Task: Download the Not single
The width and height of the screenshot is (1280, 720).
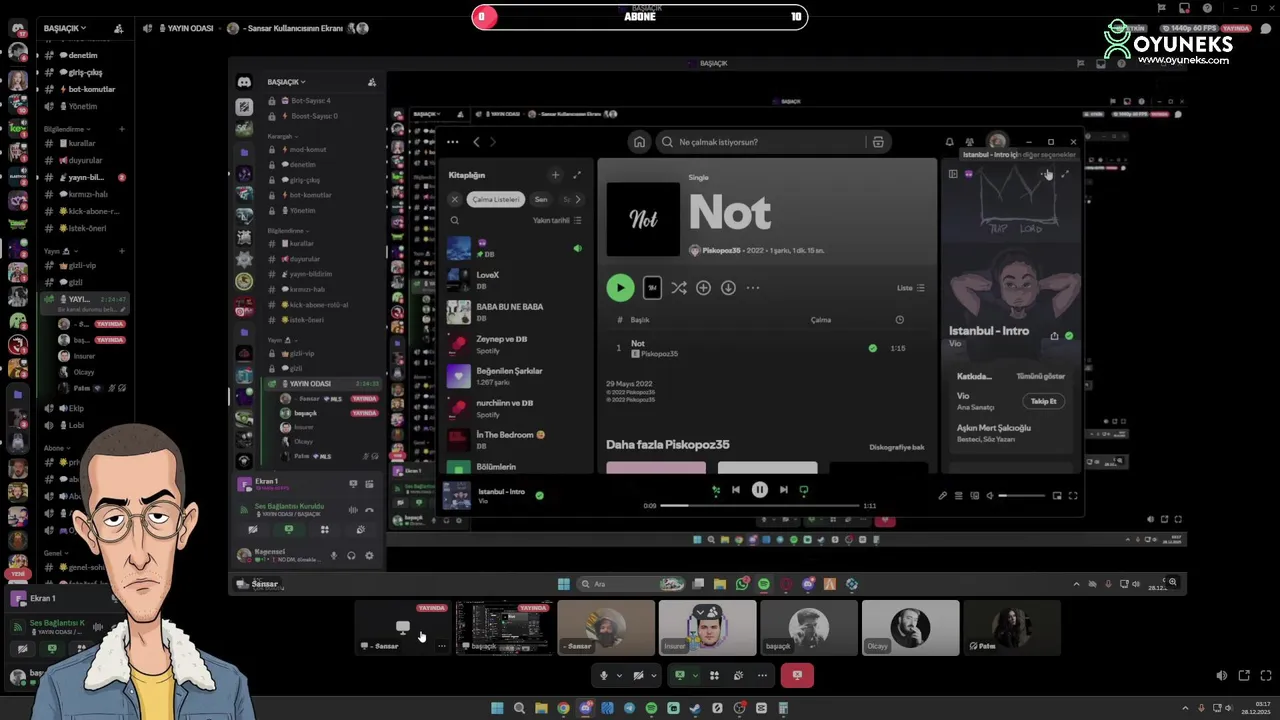Action: (x=728, y=288)
